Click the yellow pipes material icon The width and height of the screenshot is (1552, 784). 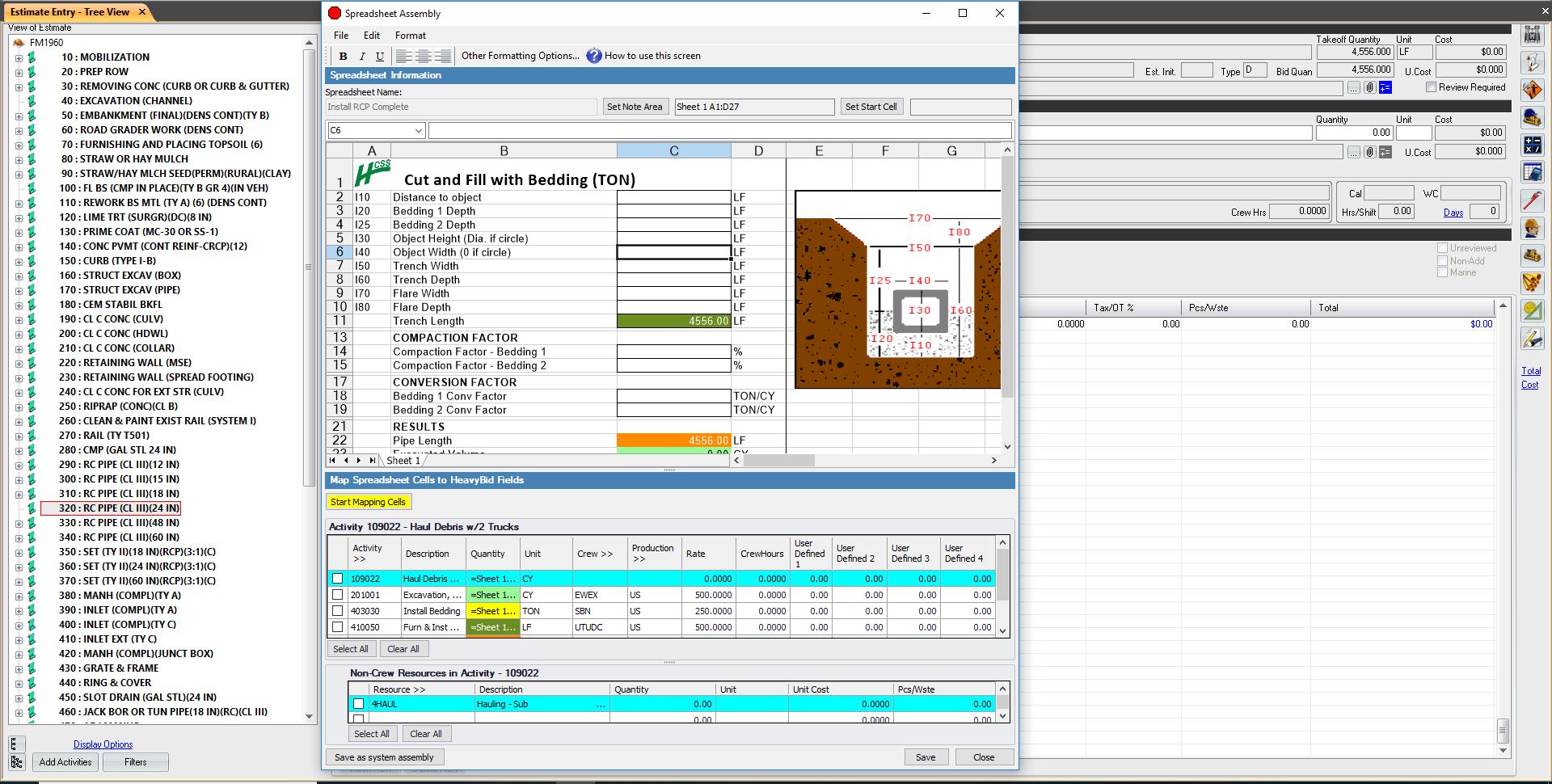(x=1532, y=283)
